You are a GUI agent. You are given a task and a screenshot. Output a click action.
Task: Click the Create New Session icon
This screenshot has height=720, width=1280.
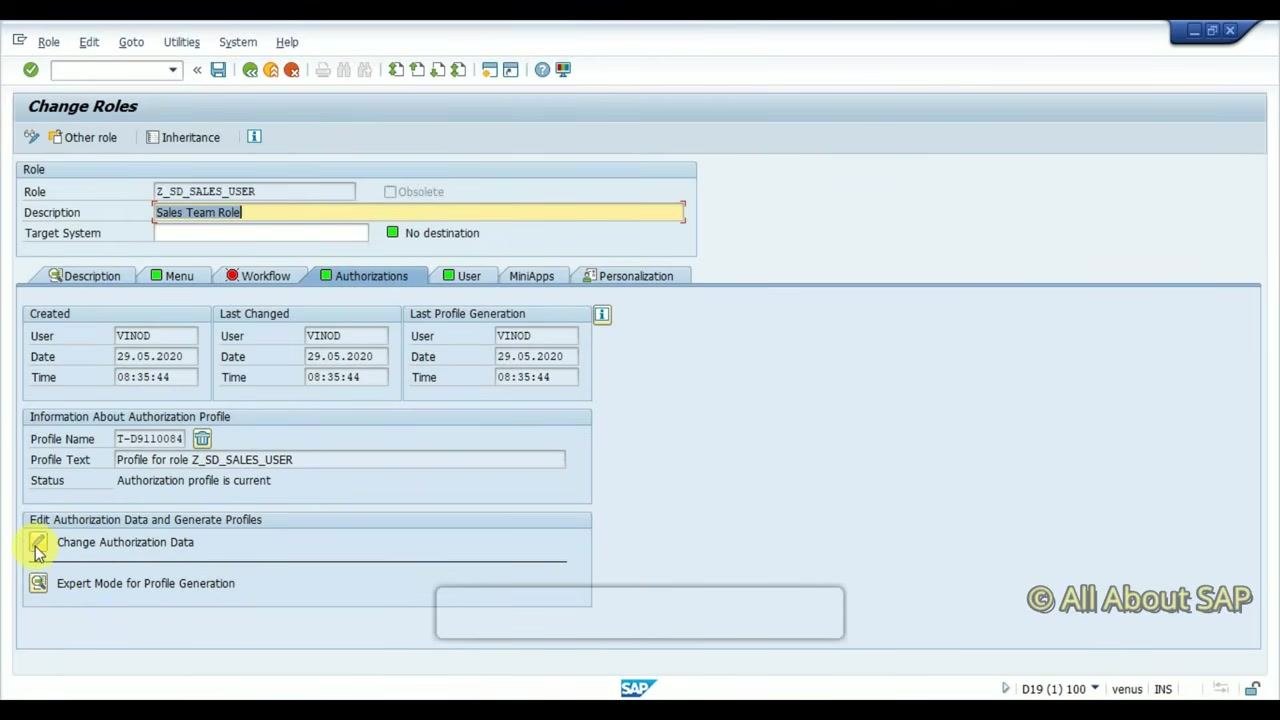pyautogui.click(x=490, y=70)
